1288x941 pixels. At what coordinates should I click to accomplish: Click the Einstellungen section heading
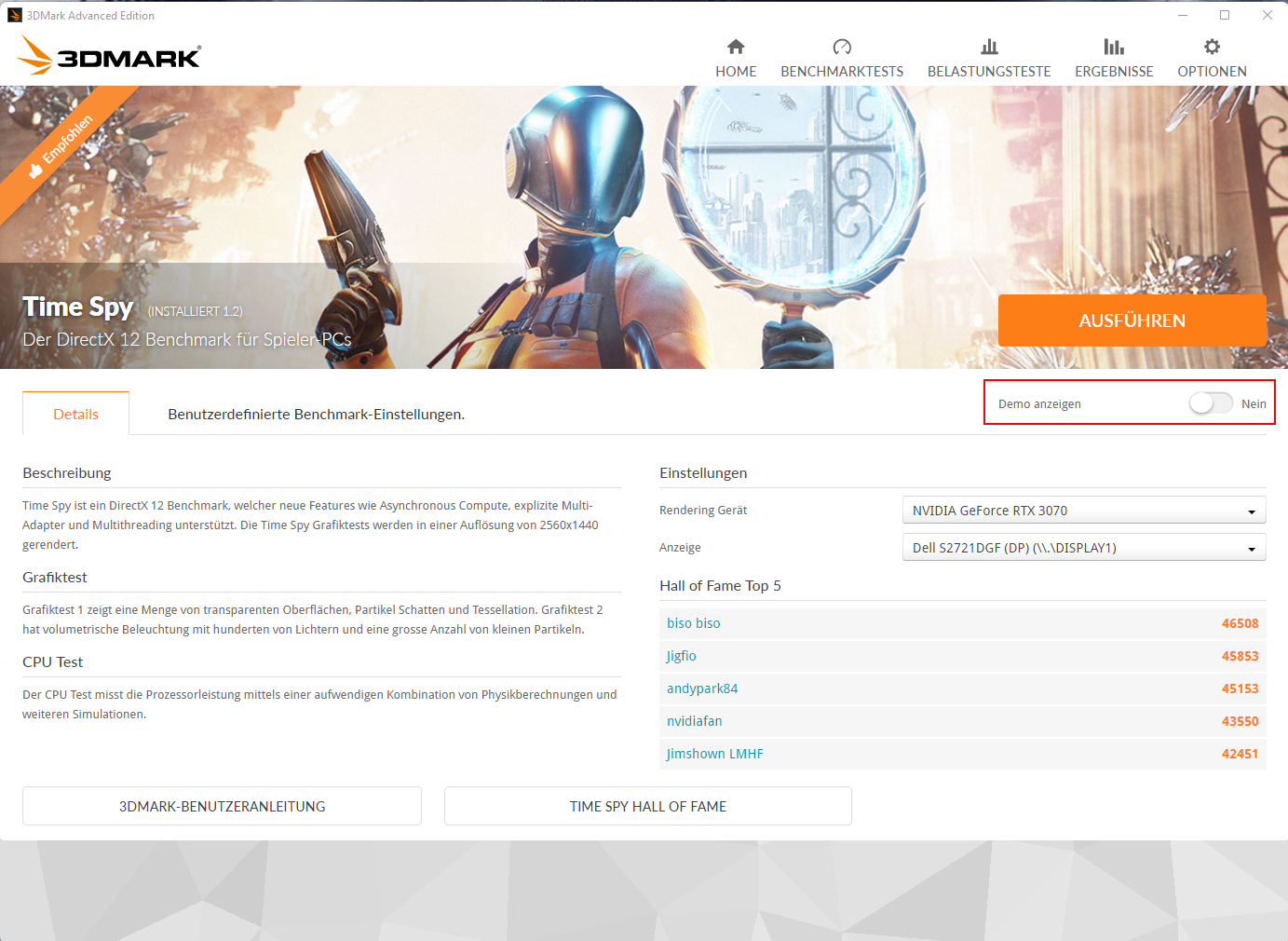[x=703, y=473]
